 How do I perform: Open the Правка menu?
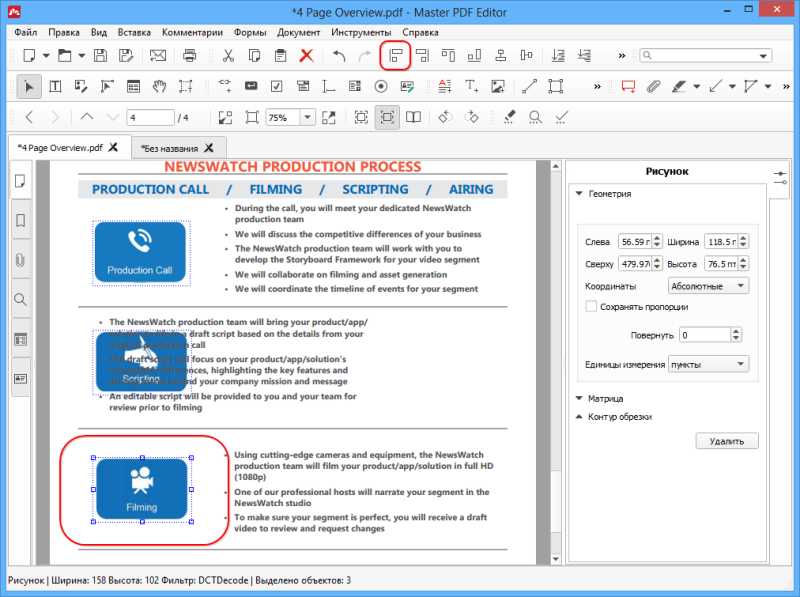[x=64, y=32]
